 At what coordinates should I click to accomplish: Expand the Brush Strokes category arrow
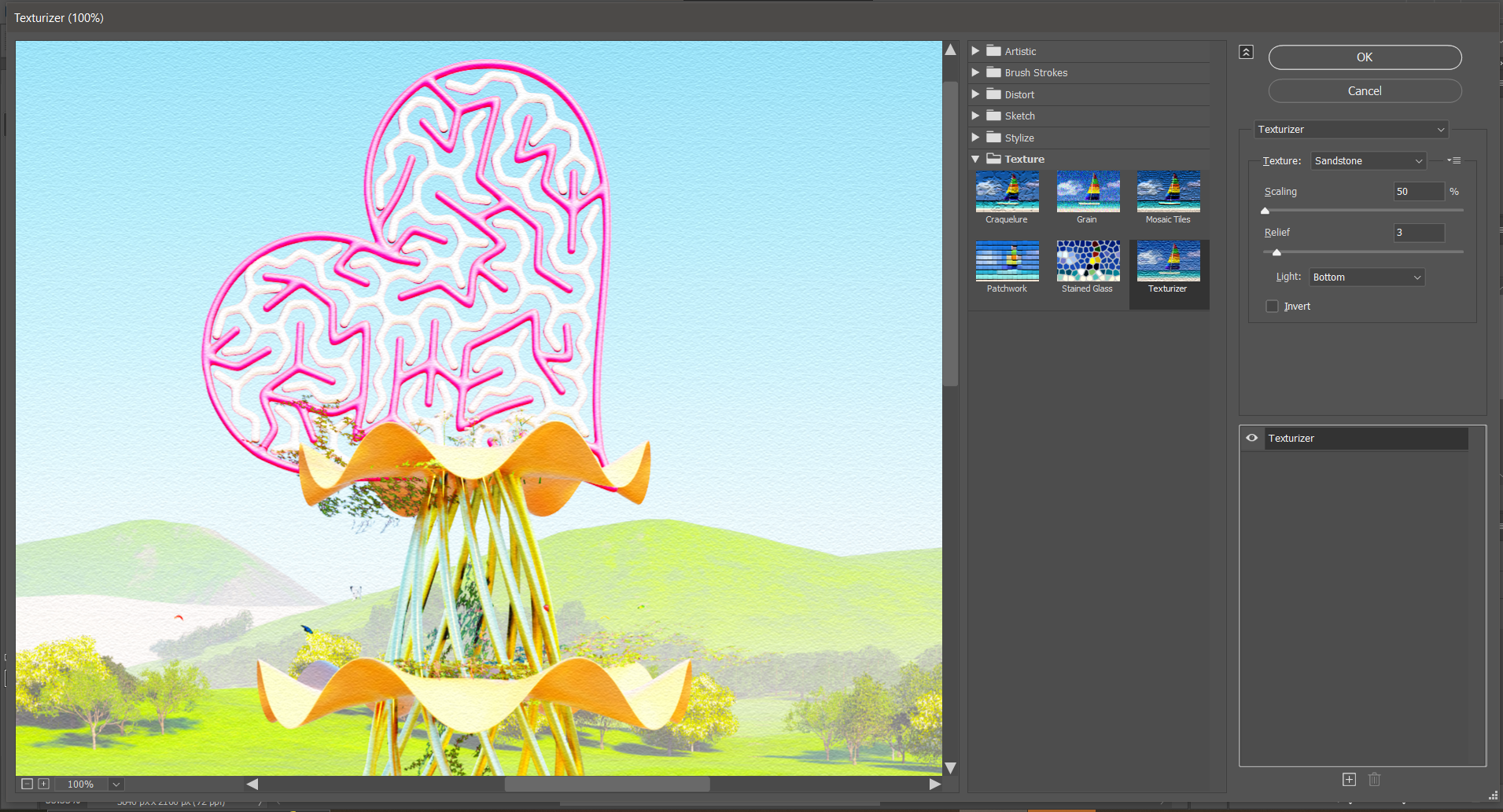coord(975,72)
